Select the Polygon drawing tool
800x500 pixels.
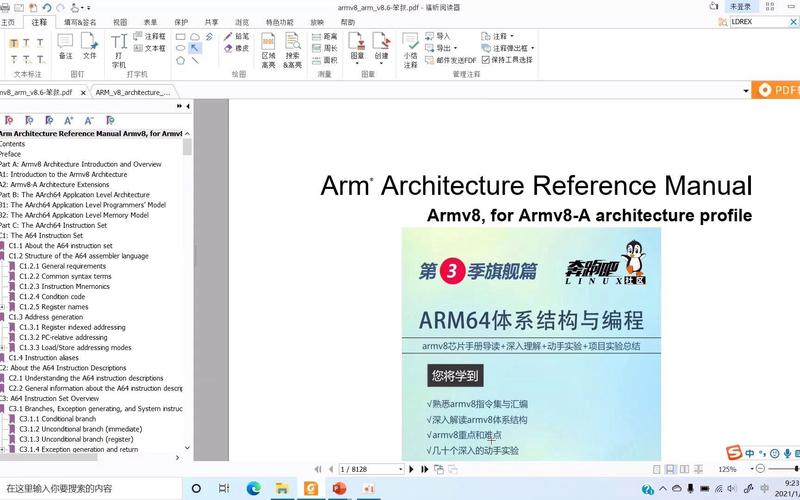pos(181,60)
